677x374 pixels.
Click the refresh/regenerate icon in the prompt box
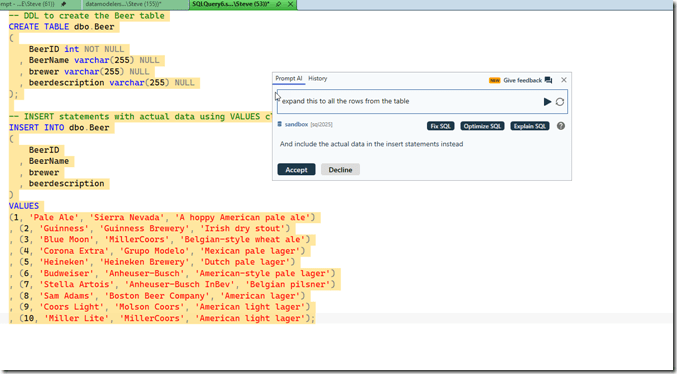(x=560, y=102)
